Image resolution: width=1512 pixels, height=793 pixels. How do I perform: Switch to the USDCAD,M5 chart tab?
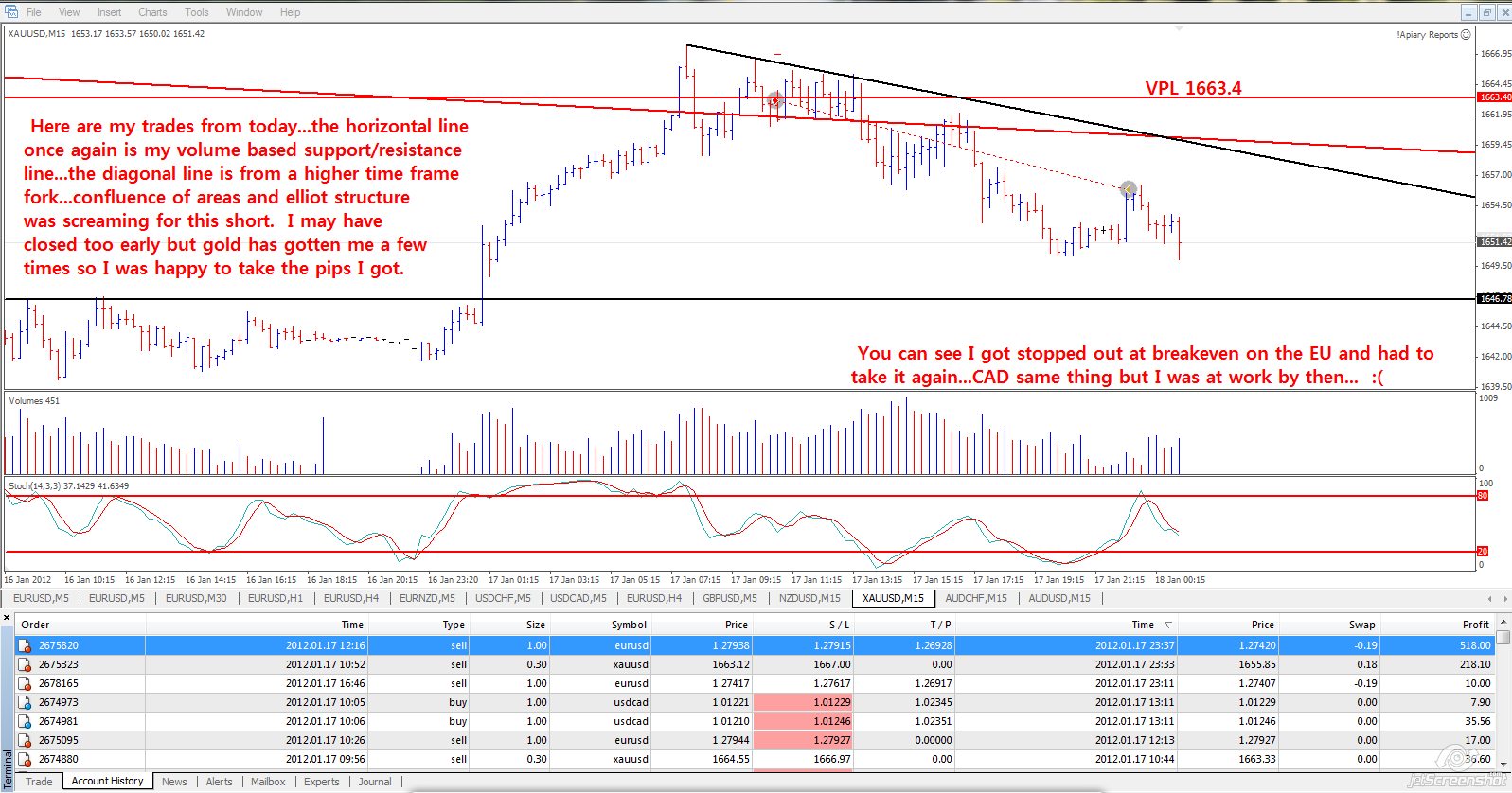coord(578,598)
